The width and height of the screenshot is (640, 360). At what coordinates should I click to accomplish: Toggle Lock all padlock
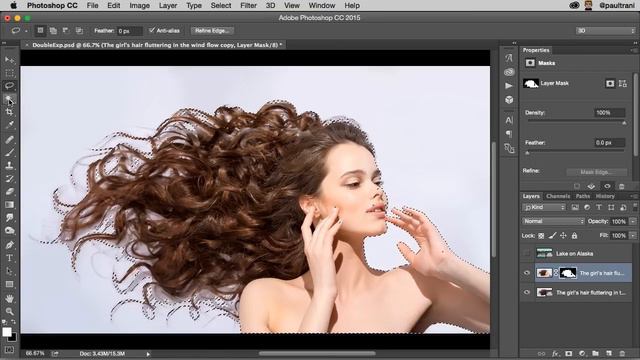(x=574, y=236)
